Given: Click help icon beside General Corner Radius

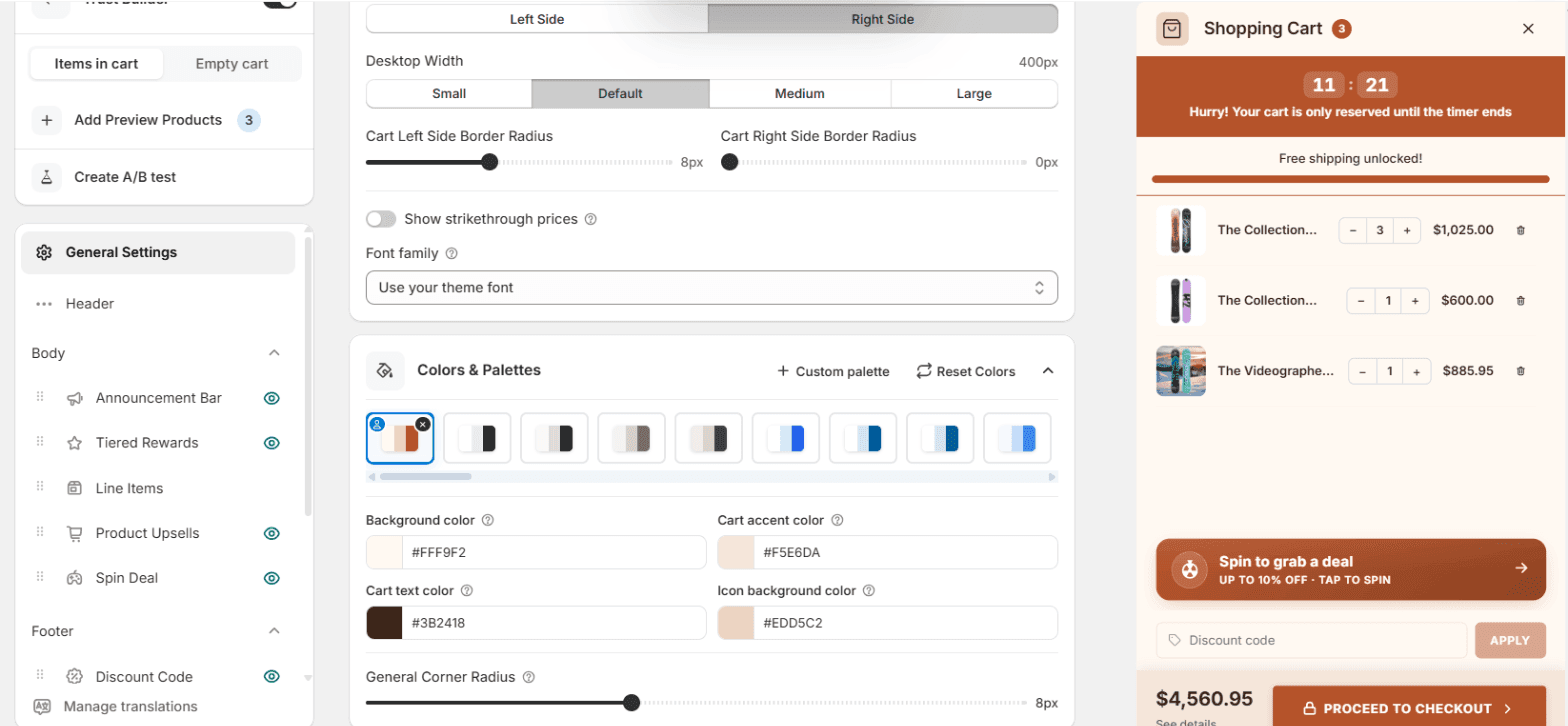Looking at the screenshot, I should click(x=529, y=678).
